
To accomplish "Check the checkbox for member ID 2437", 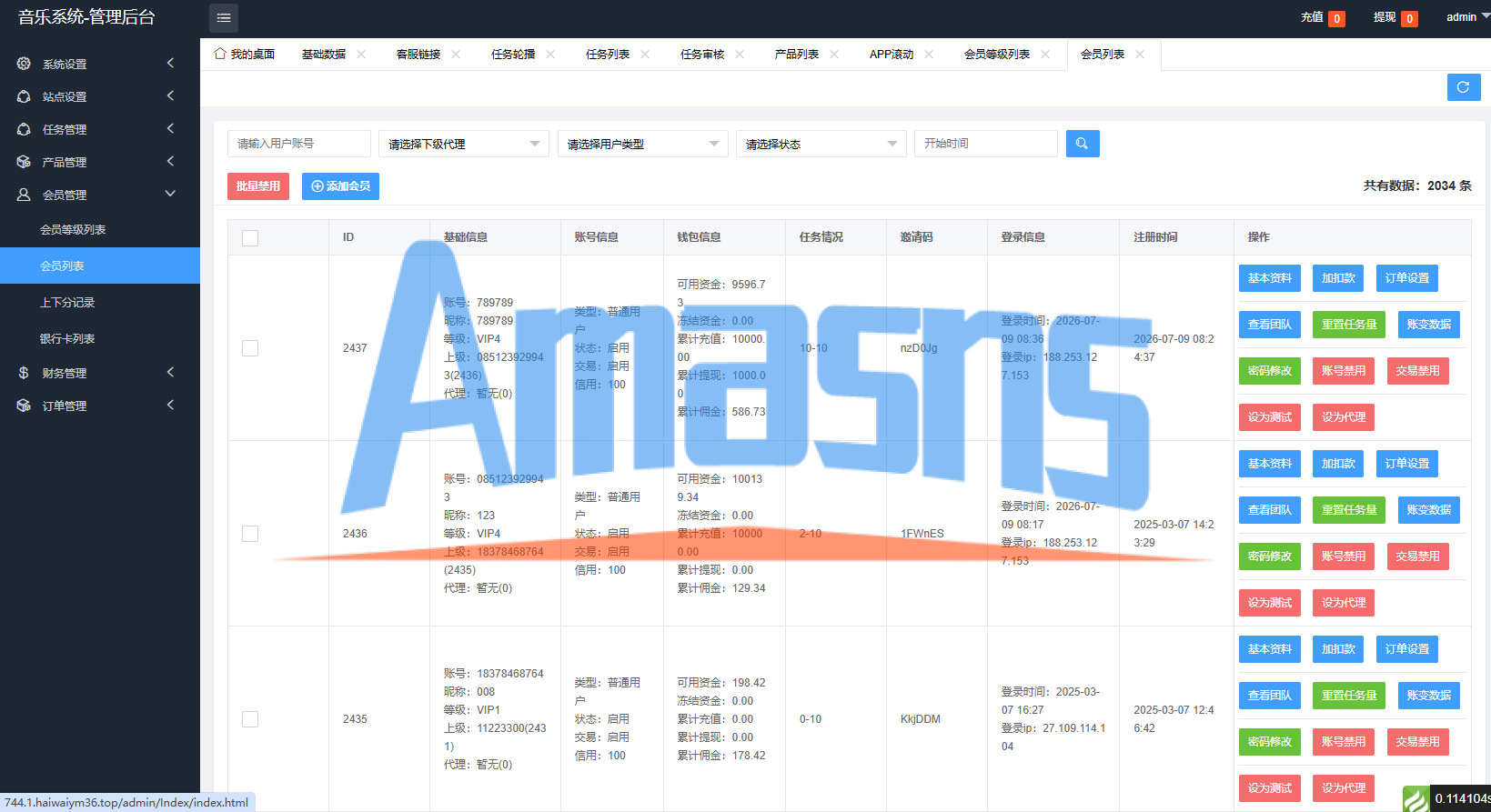I will coord(250,348).
